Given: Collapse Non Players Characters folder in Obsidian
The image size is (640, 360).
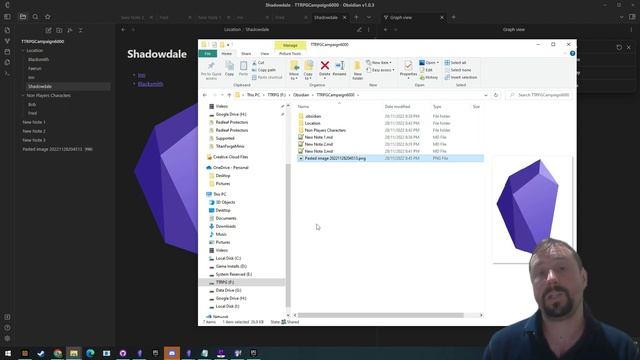Looking at the screenshot, I should tap(23, 96).
